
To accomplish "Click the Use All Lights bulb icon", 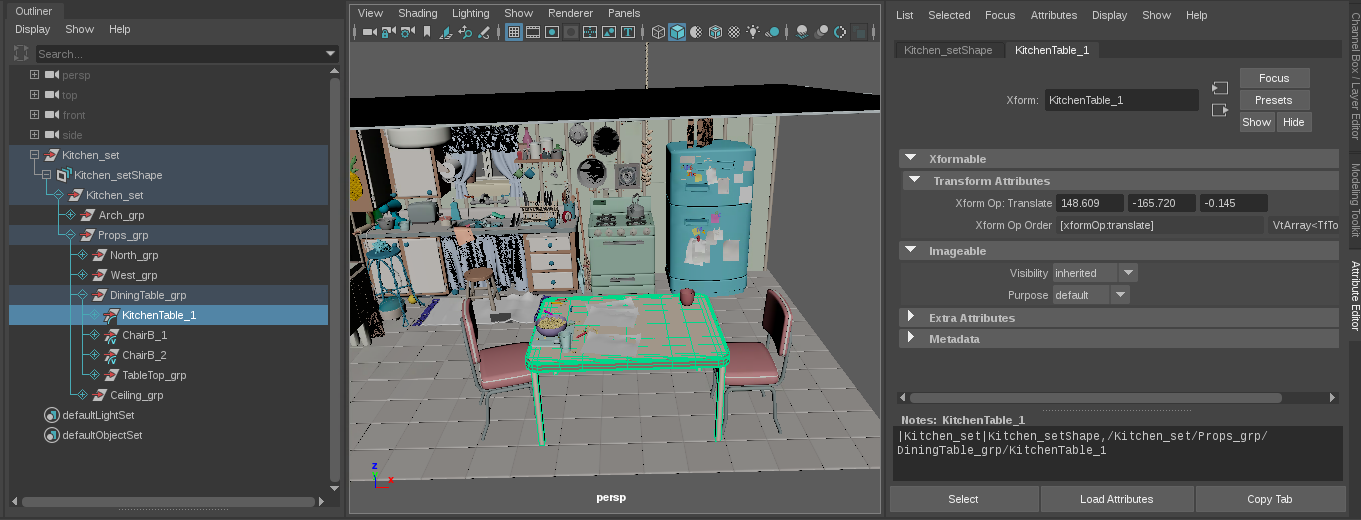I will coord(753,32).
